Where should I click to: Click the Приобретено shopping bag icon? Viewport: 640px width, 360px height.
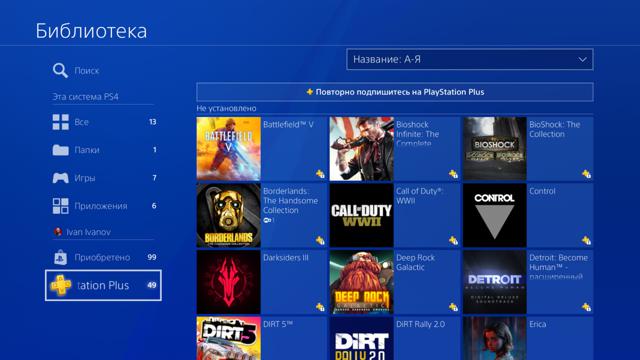coord(60,258)
